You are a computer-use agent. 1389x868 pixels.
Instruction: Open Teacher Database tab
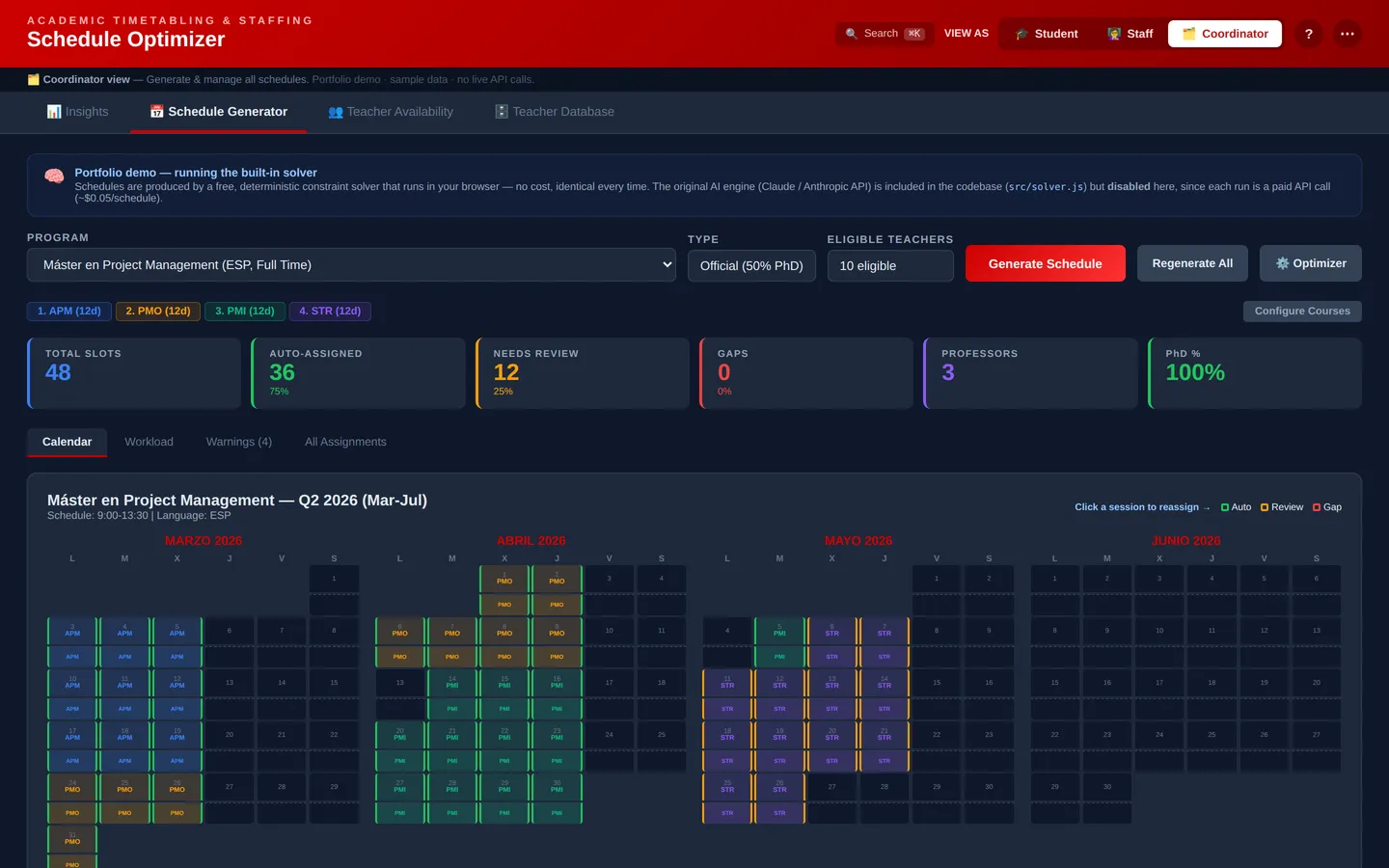click(x=555, y=112)
